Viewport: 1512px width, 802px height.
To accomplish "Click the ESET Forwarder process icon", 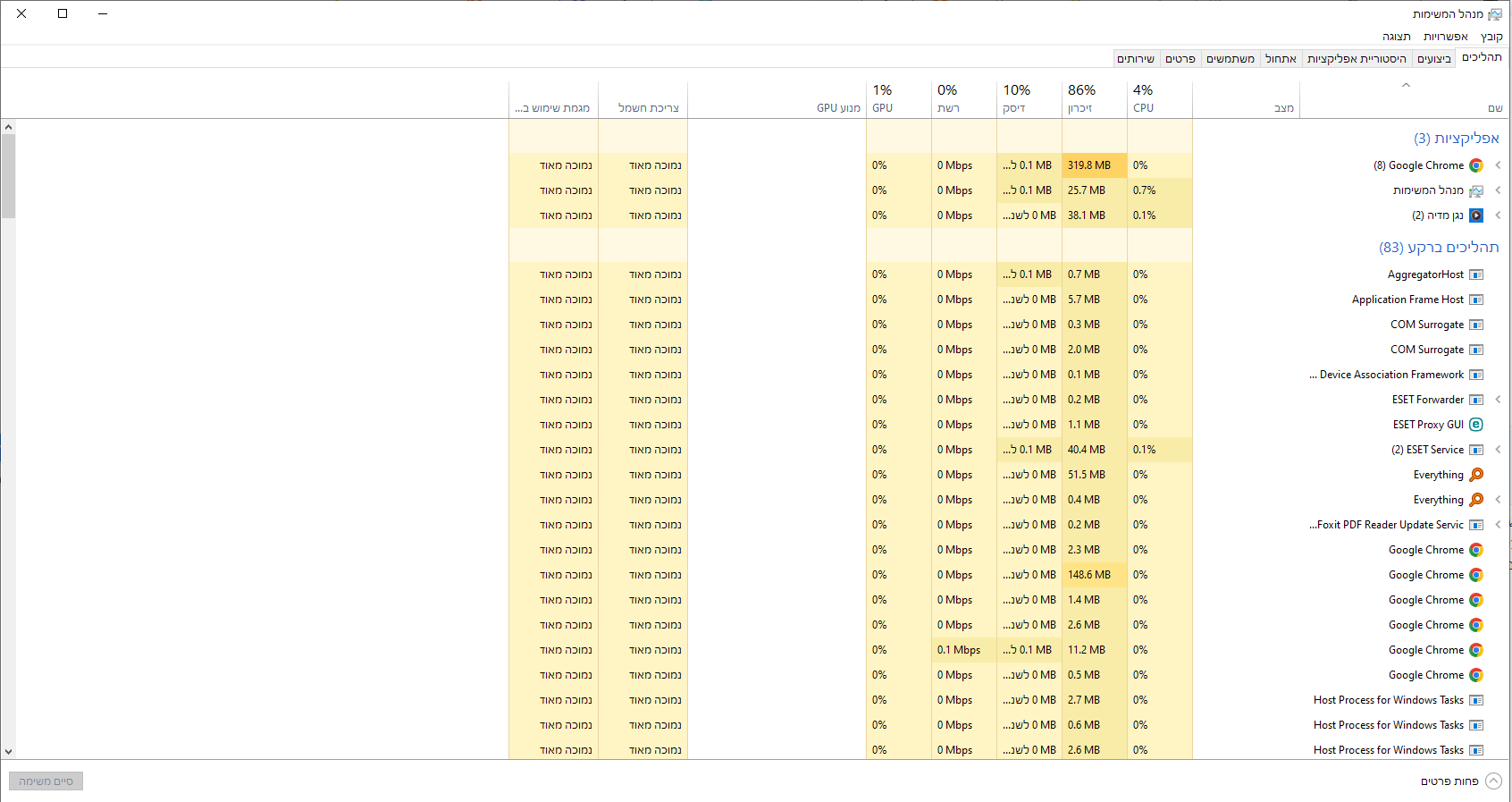I will 1476,400.
